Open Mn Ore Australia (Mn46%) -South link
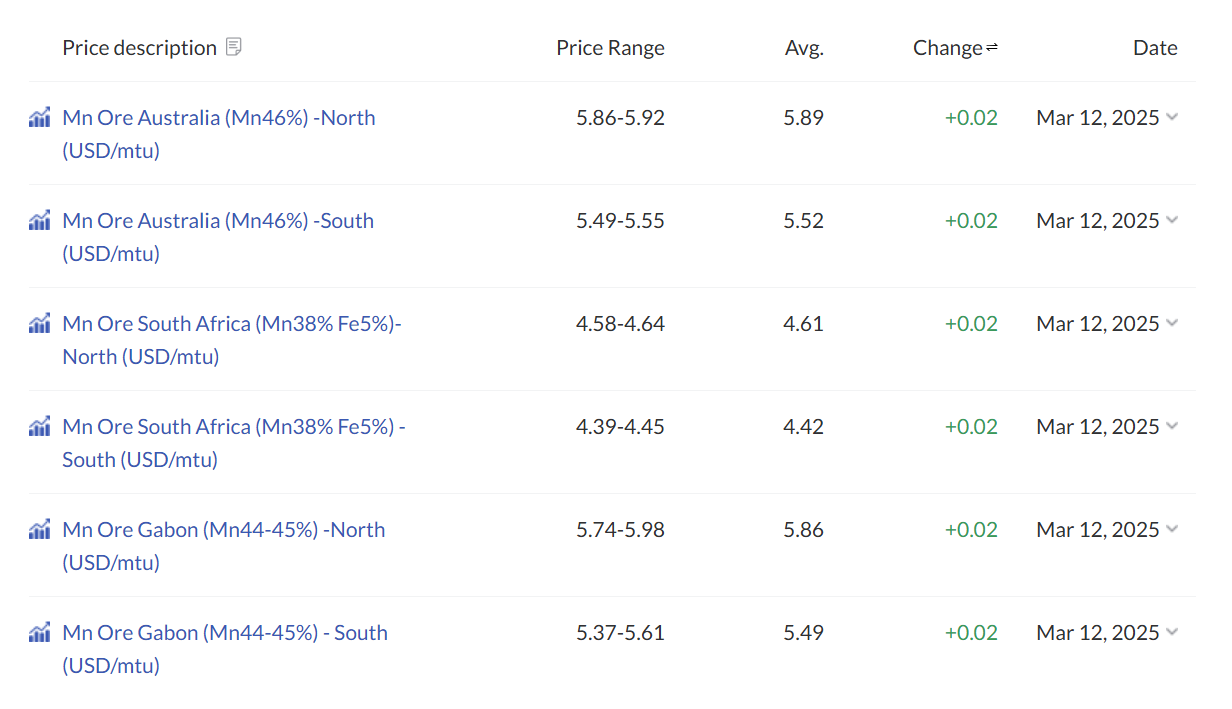The width and height of the screenshot is (1232, 709). 218,237
